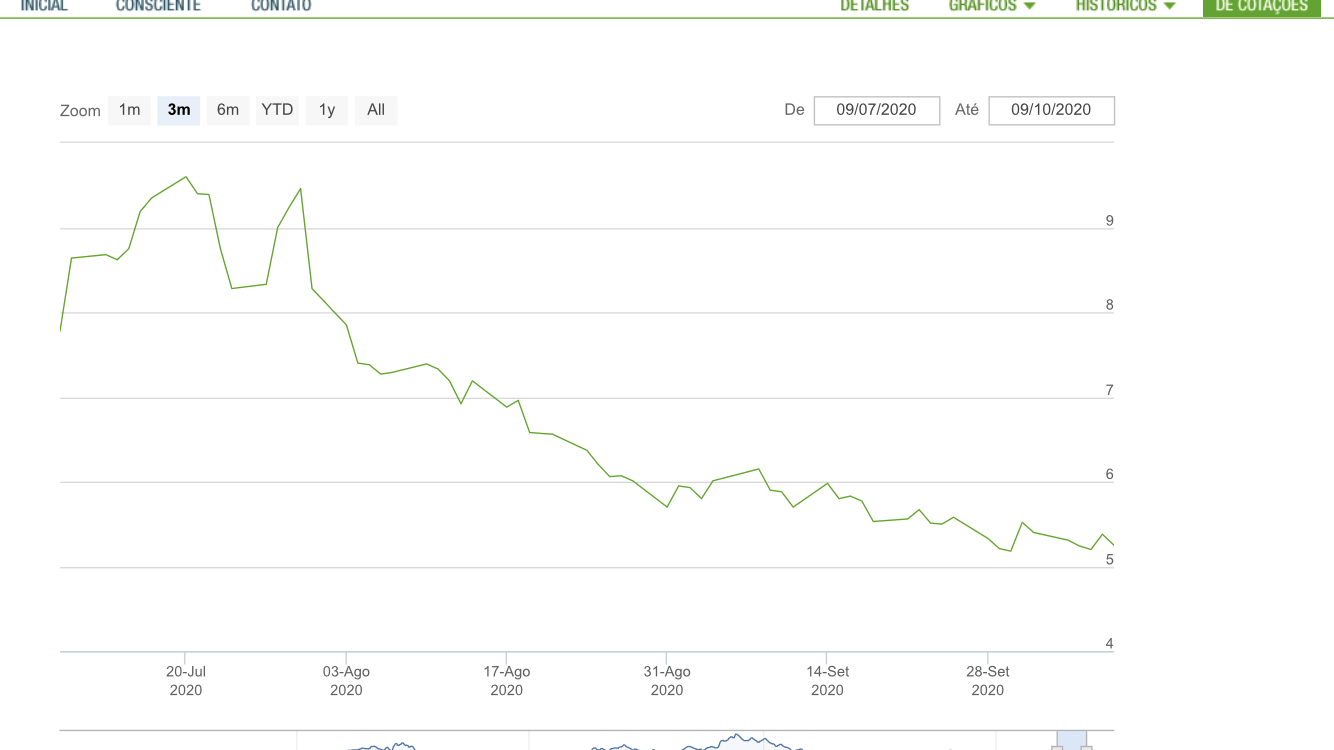Click the chart peak near 20-Jul
The height and width of the screenshot is (750, 1334).
point(186,177)
